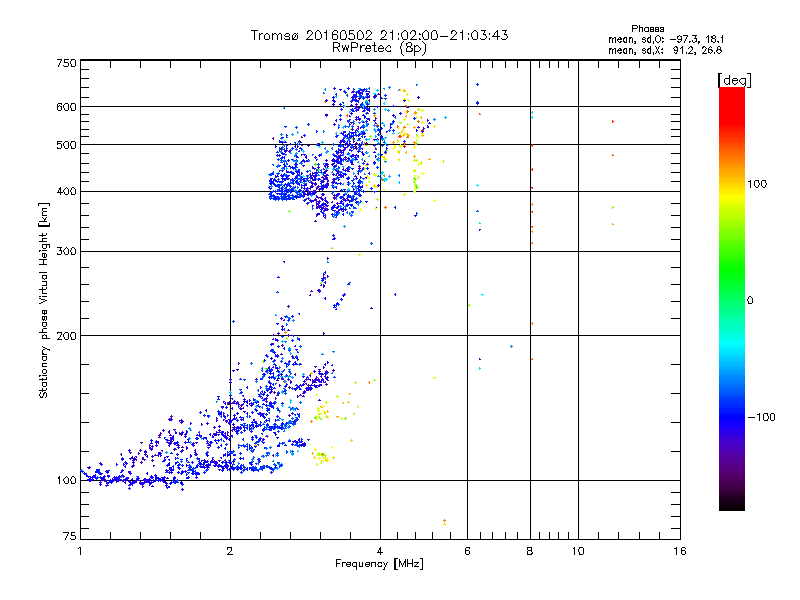Image resolution: width=800 pixels, height=600 pixels.
Task: Click the 'Frequency [MHz]' axis title
Action: pyautogui.click(x=379, y=564)
